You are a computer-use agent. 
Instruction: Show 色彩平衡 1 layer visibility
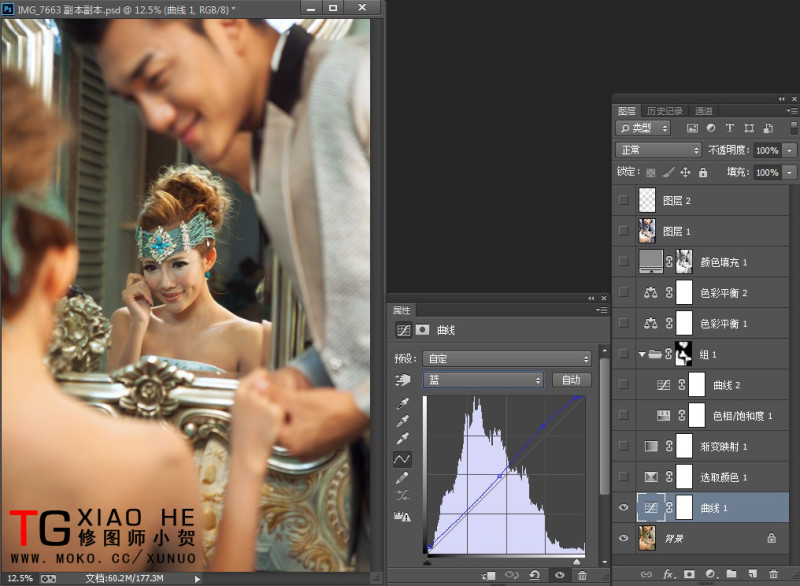click(x=623, y=322)
